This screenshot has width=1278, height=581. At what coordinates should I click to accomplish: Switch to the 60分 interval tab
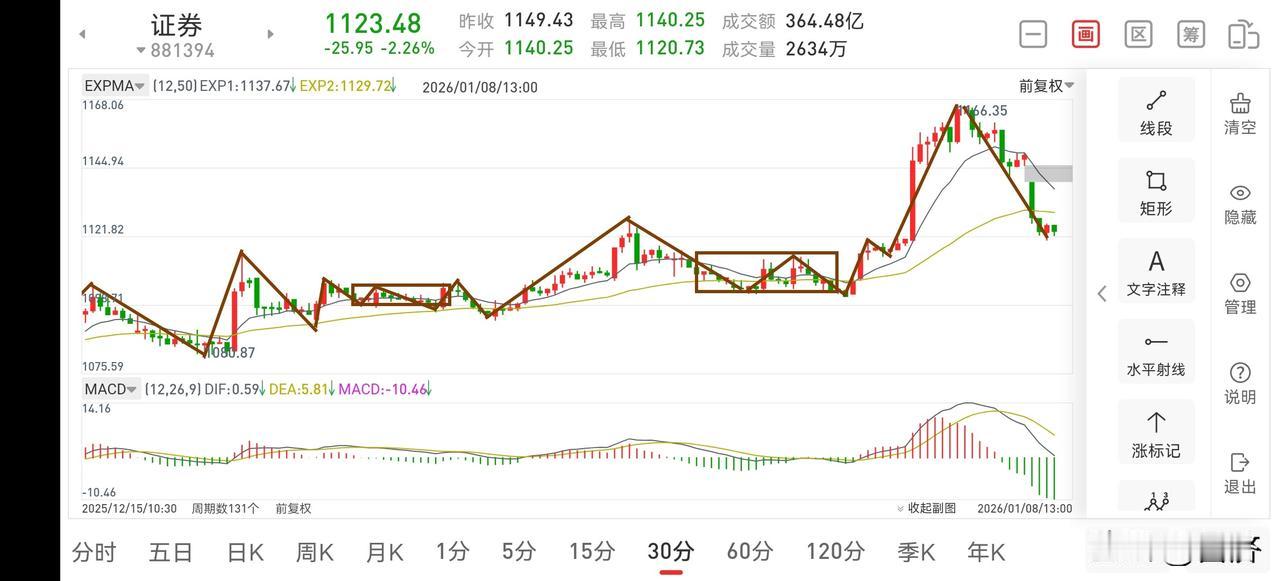tap(748, 551)
